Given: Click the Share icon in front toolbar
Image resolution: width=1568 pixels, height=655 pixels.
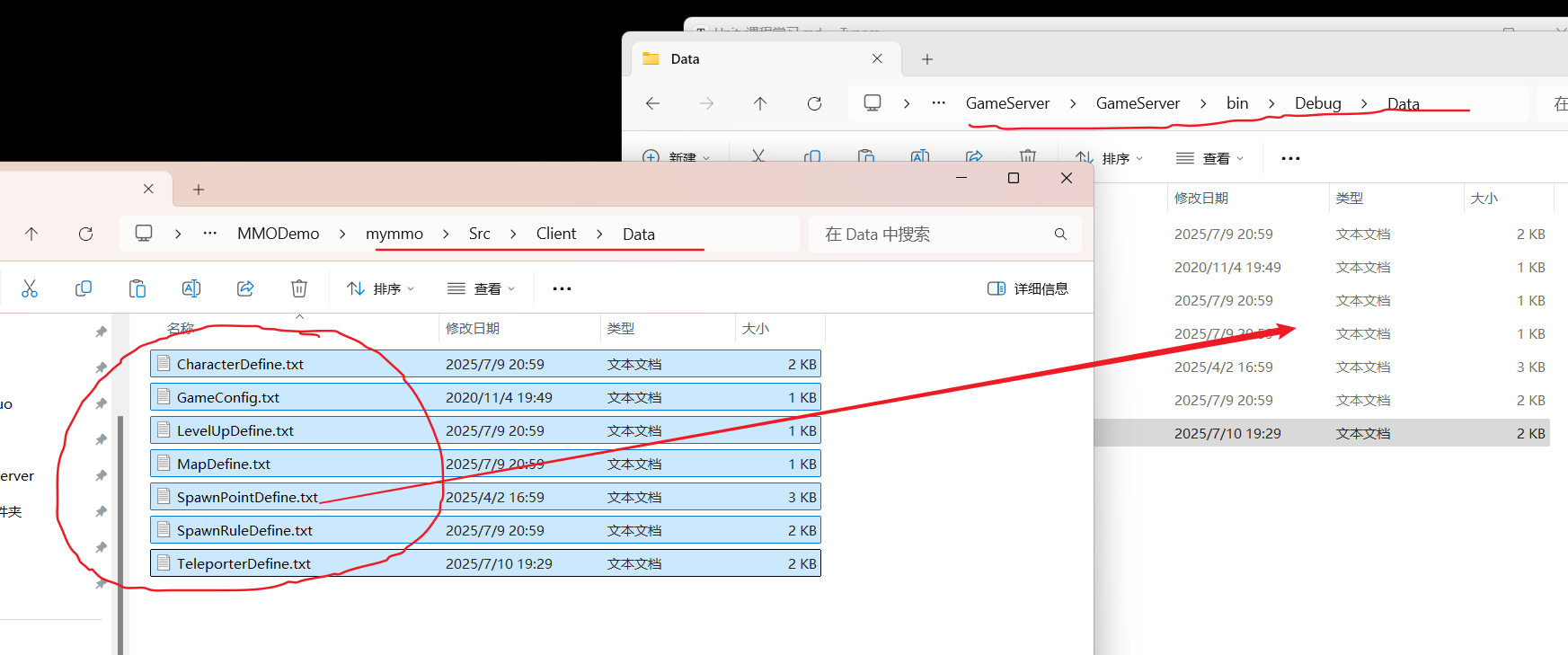Looking at the screenshot, I should click(245, 288).
